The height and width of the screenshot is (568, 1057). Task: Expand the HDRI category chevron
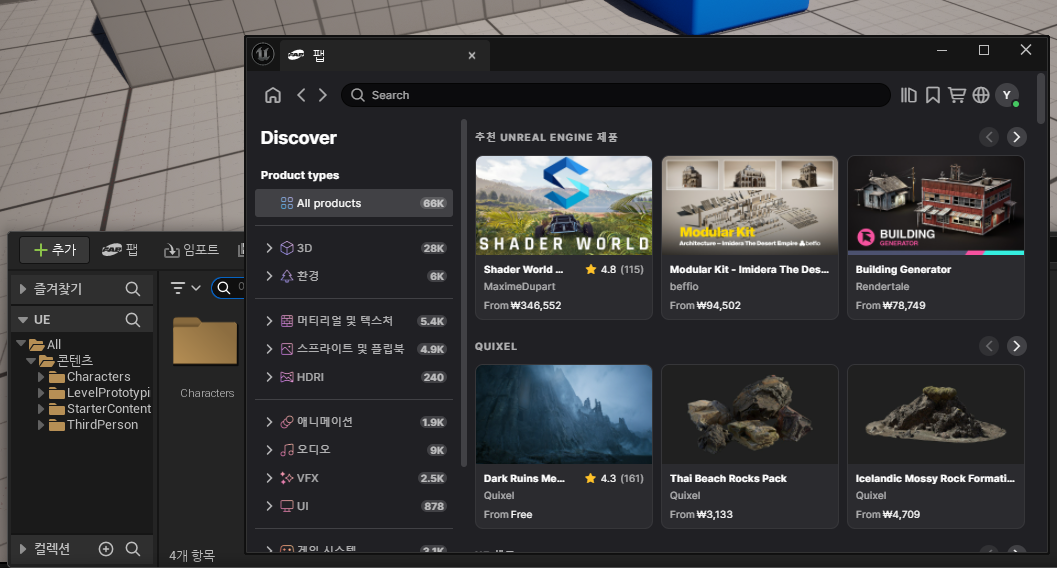point(269,377)
